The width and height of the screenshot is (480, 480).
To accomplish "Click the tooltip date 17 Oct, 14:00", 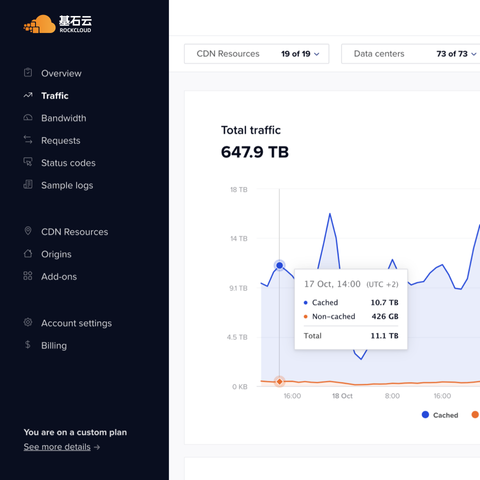I will 332,284.
